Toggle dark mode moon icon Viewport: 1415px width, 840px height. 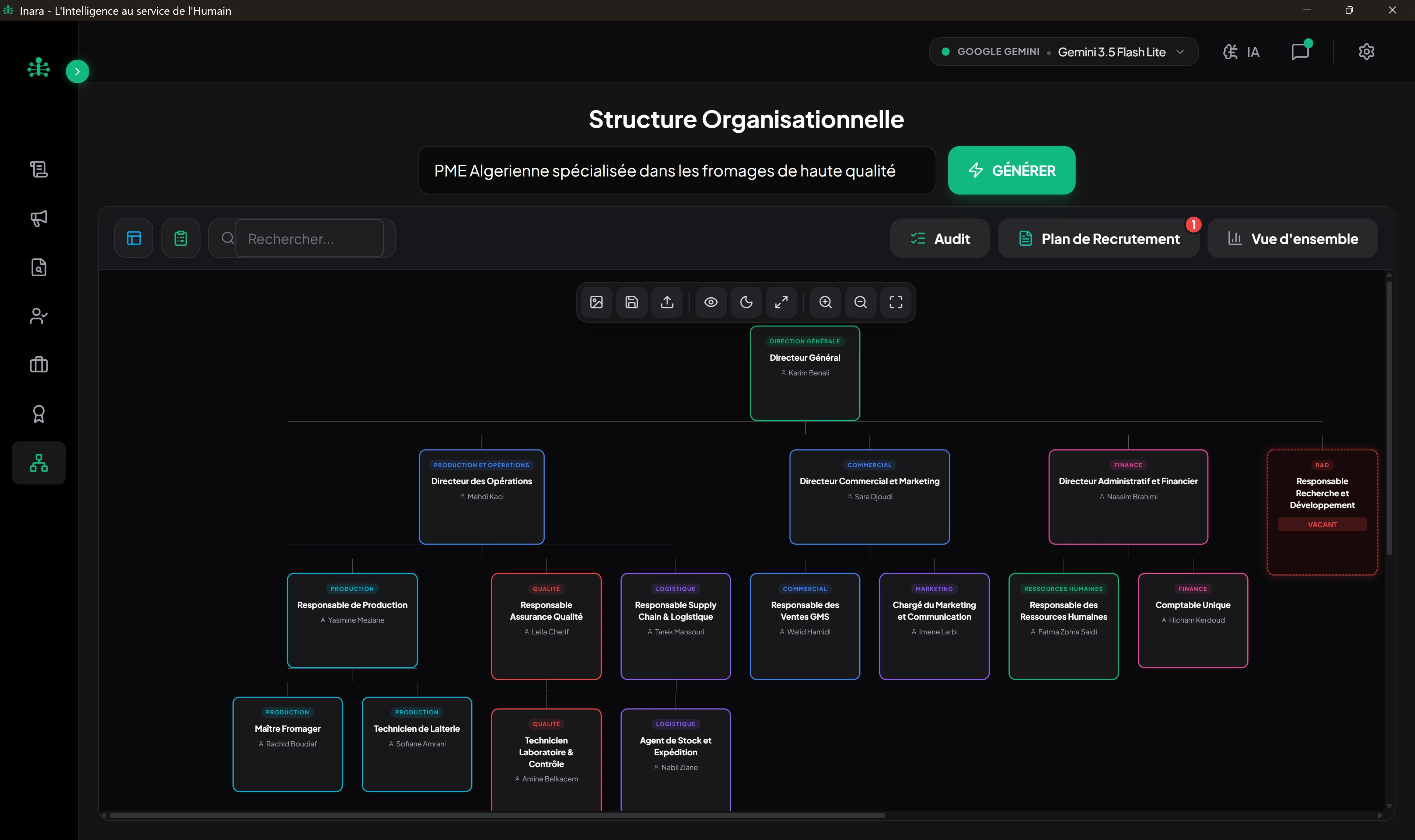747,302
